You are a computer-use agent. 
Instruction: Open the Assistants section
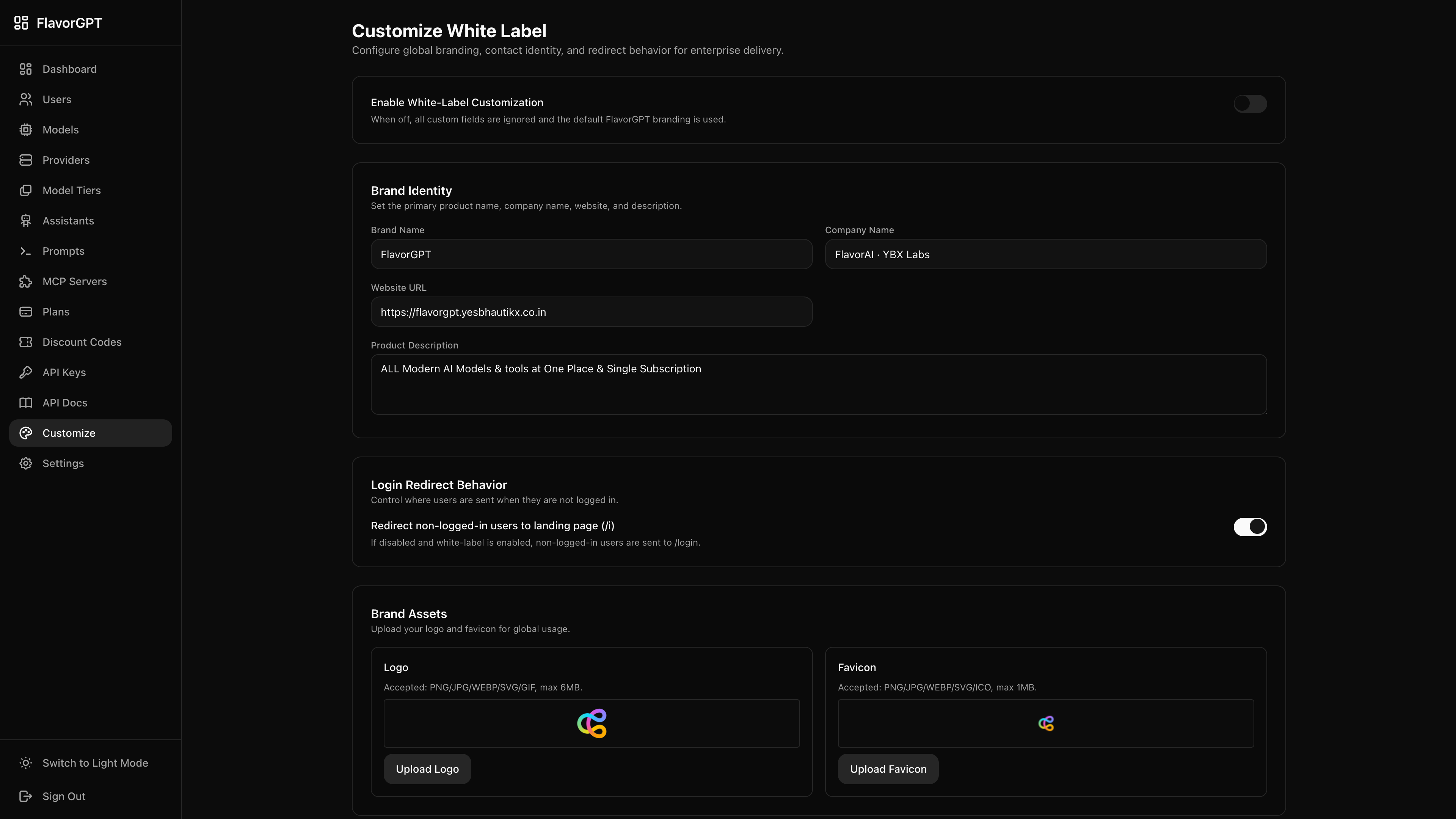tap(91, 221)
